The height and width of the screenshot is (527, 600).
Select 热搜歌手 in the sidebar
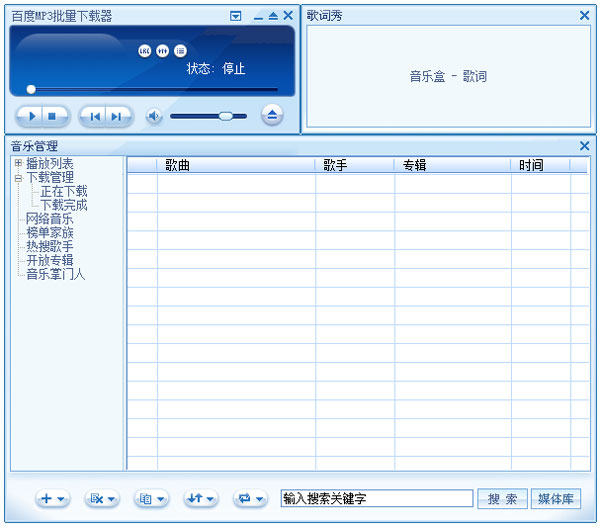click(x=50, y=246)
